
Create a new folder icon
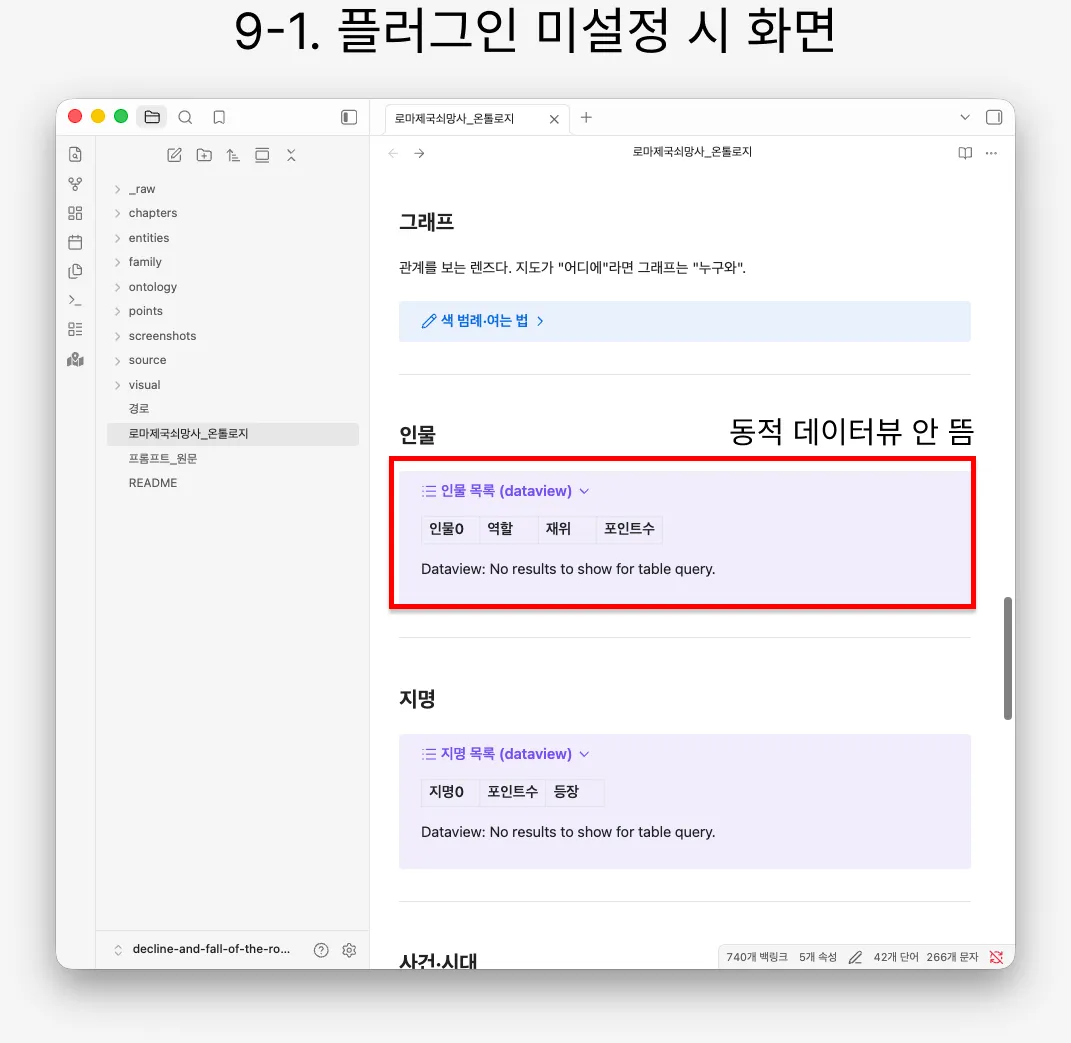click(204, 155)
